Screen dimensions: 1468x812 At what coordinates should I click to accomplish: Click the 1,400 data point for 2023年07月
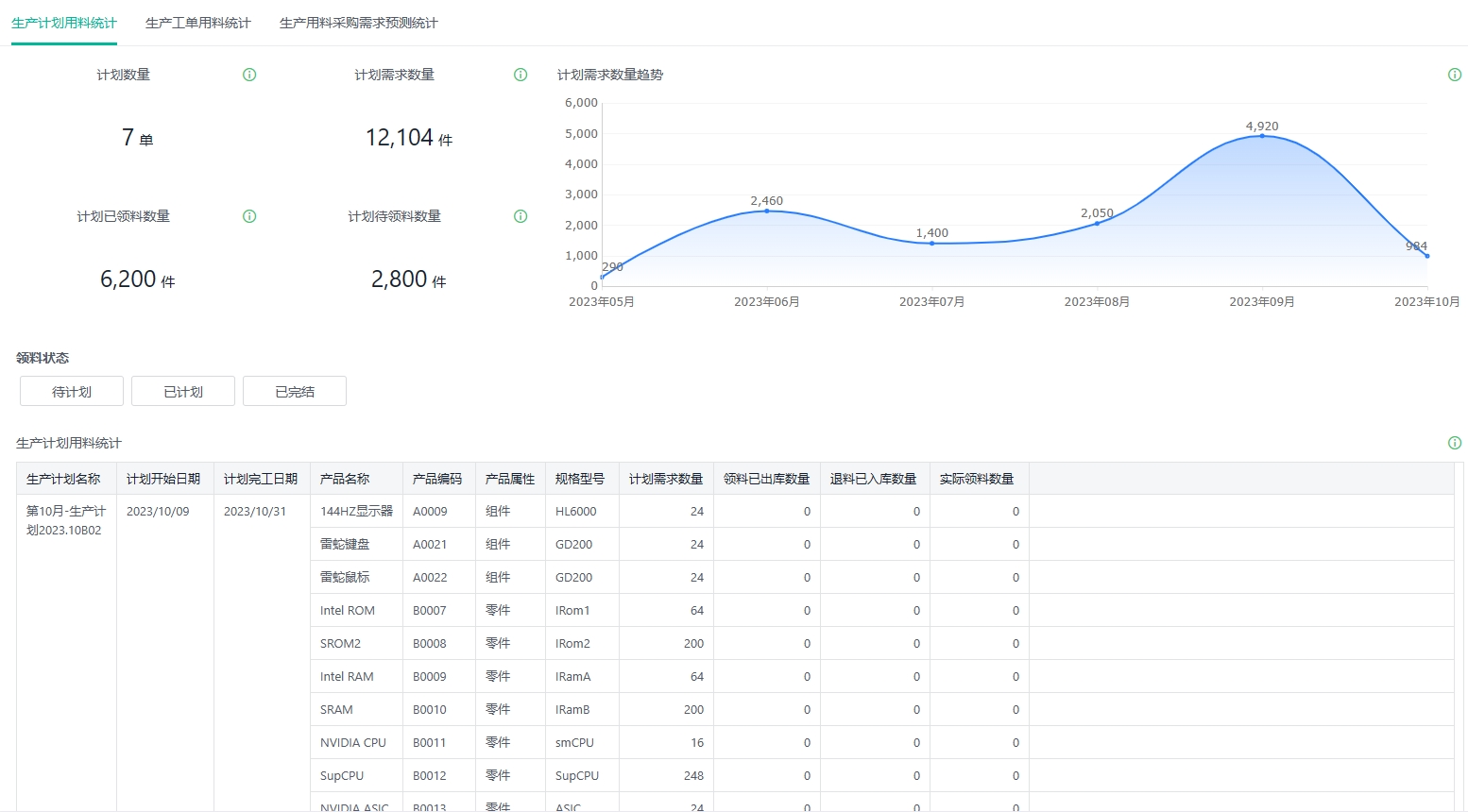click(x=931, y=244)
